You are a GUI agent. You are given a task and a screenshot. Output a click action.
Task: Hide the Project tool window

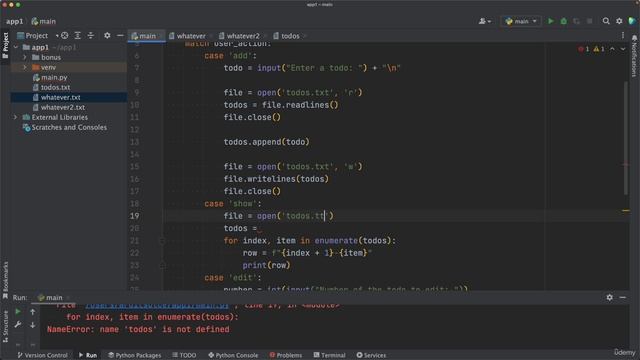[x=120, y=36]
